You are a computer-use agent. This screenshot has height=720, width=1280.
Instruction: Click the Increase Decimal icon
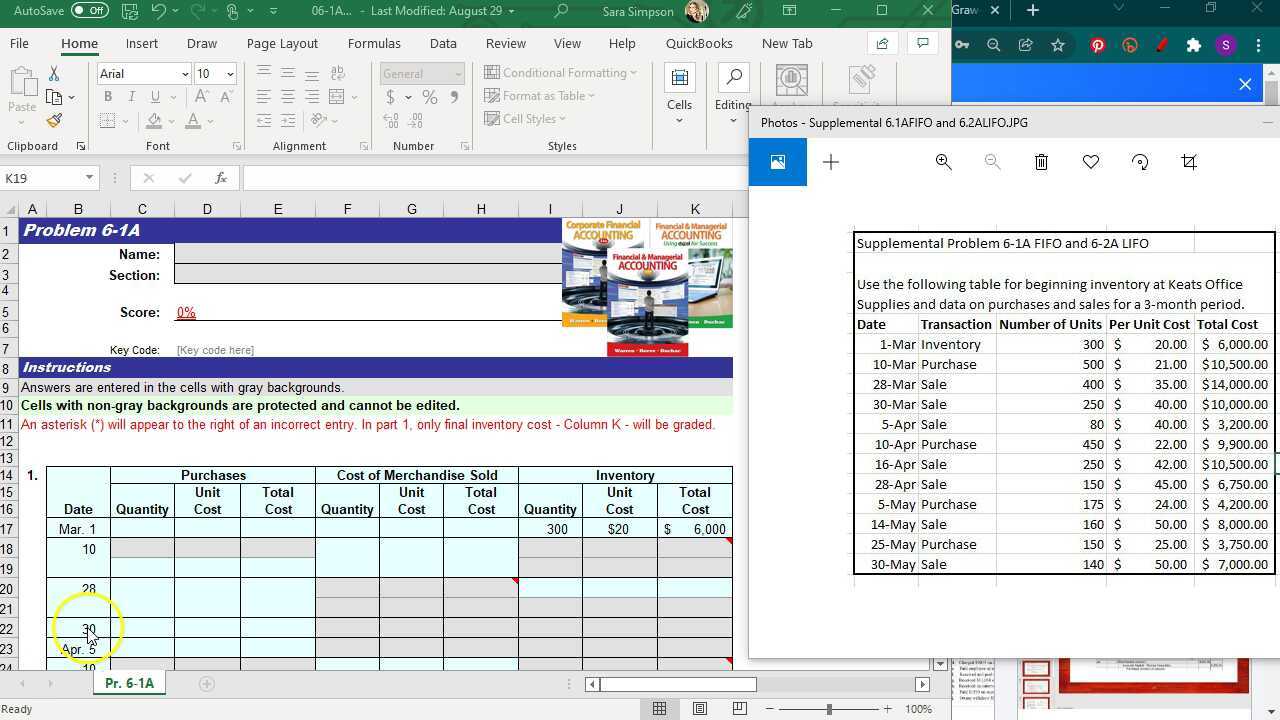[x=389, y=120]
